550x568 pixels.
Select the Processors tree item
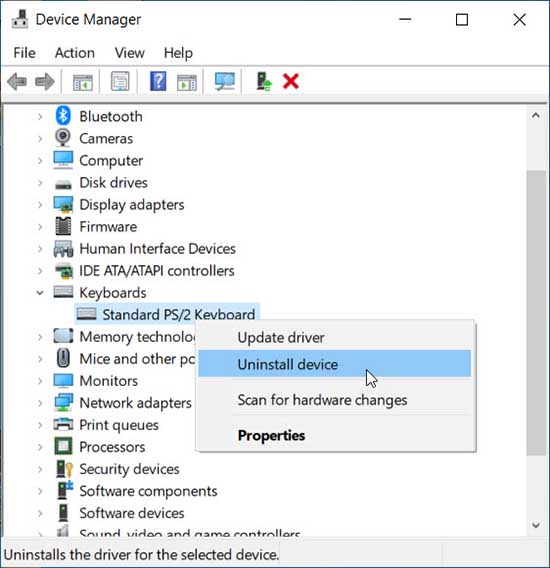[112, 447]
